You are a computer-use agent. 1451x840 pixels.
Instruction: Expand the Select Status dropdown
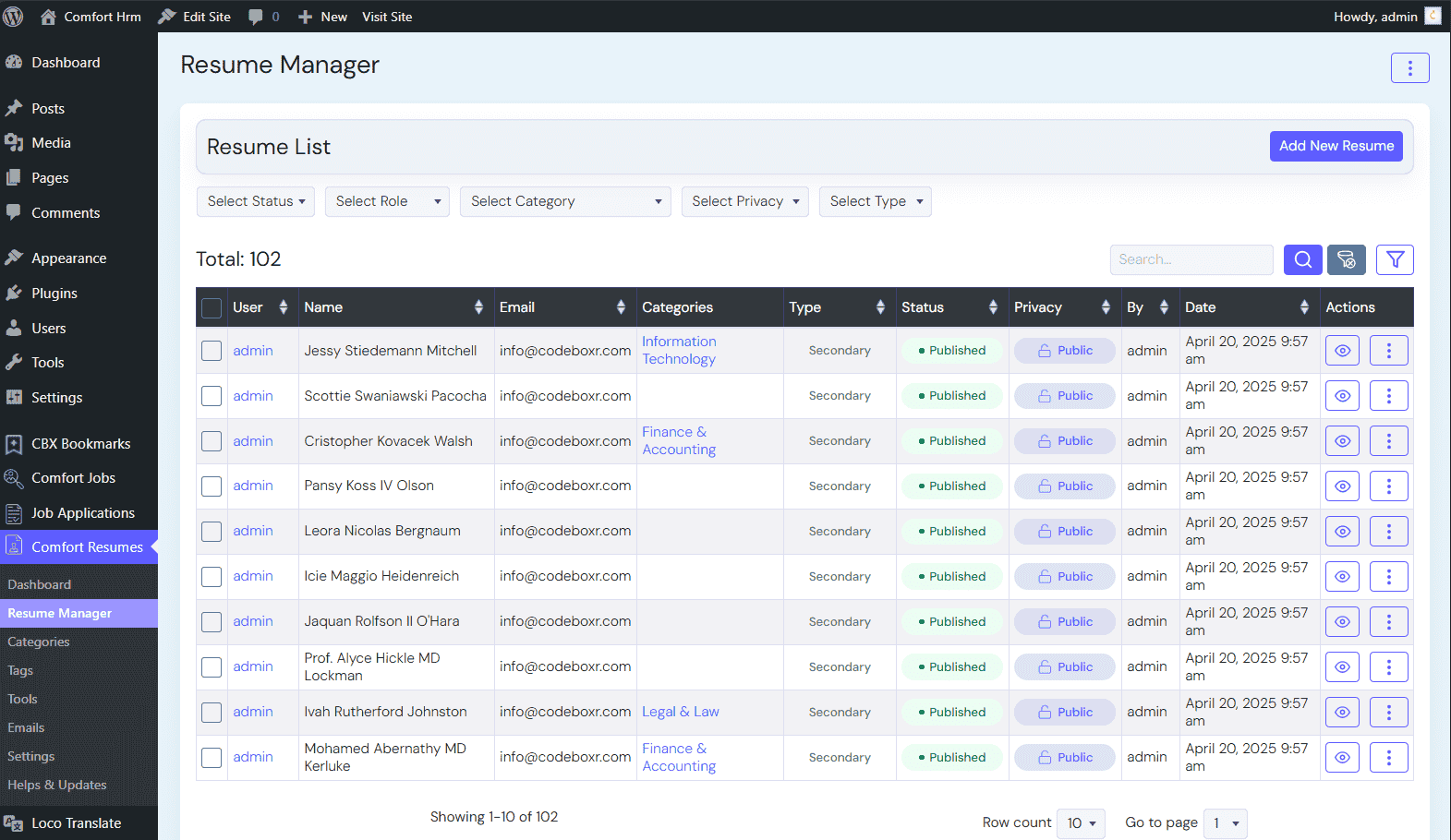[256, 201]
